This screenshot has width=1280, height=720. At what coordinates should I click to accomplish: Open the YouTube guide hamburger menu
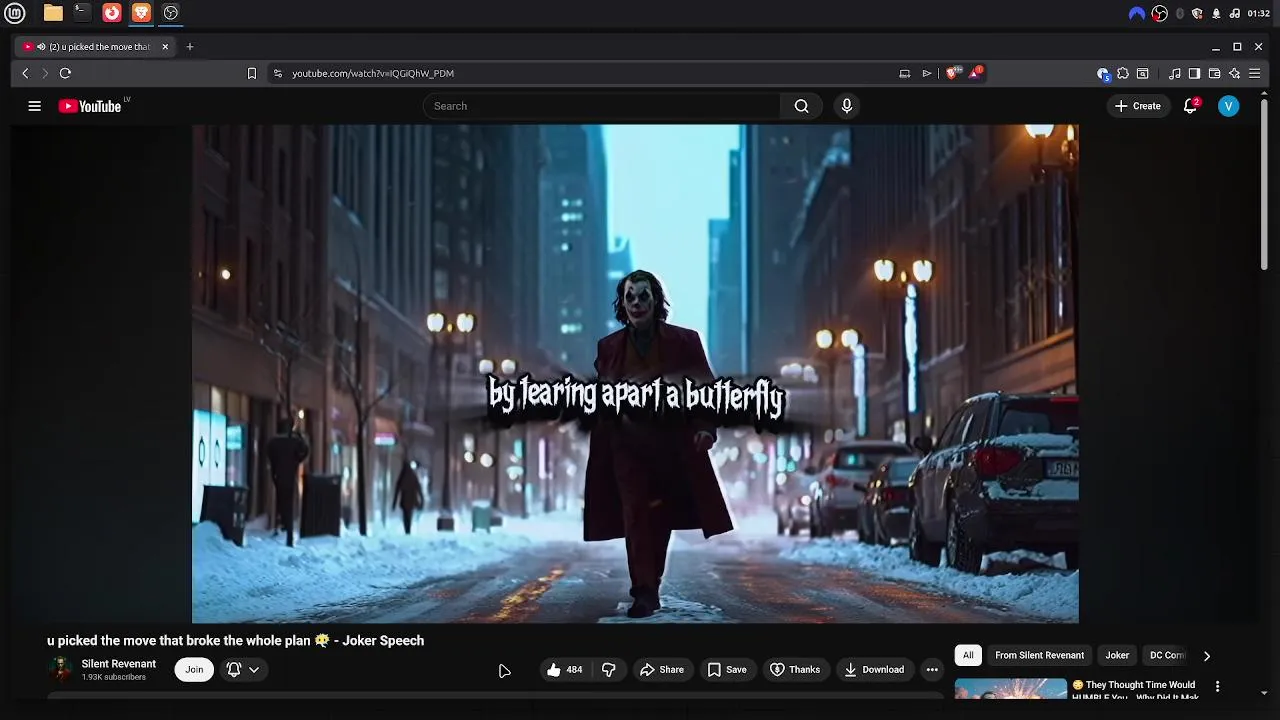(x=35, y=106)
